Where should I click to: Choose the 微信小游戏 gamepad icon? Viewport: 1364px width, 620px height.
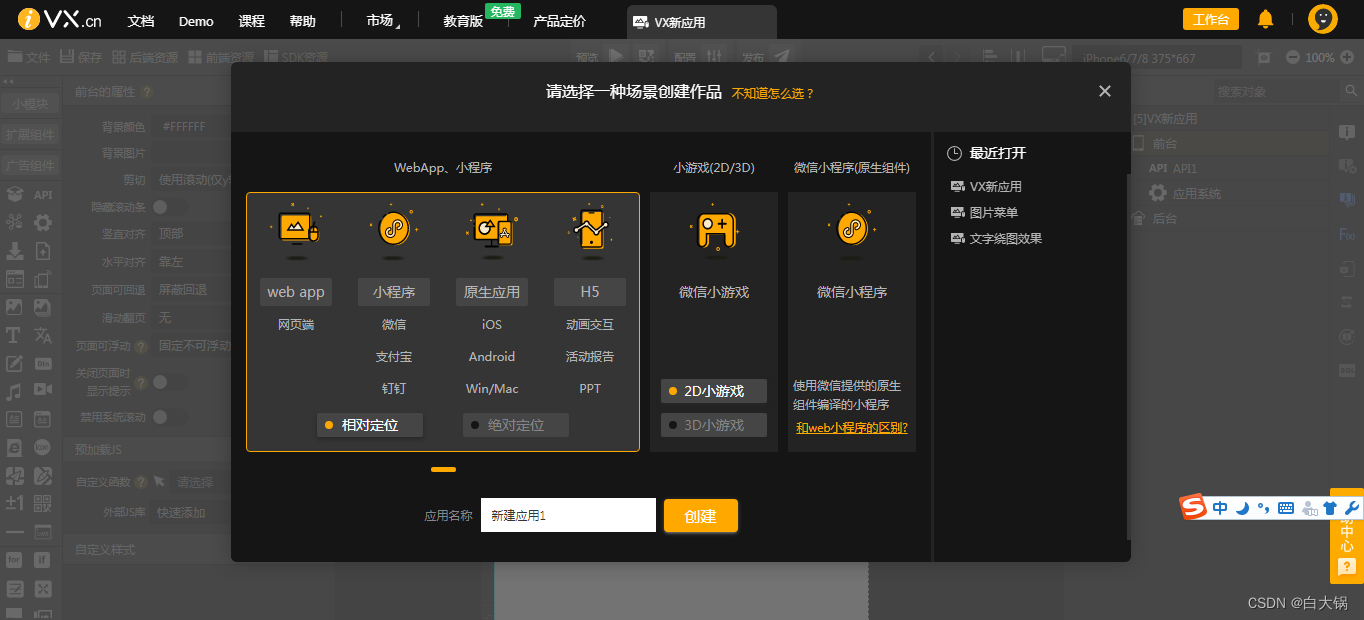(714, 231)
